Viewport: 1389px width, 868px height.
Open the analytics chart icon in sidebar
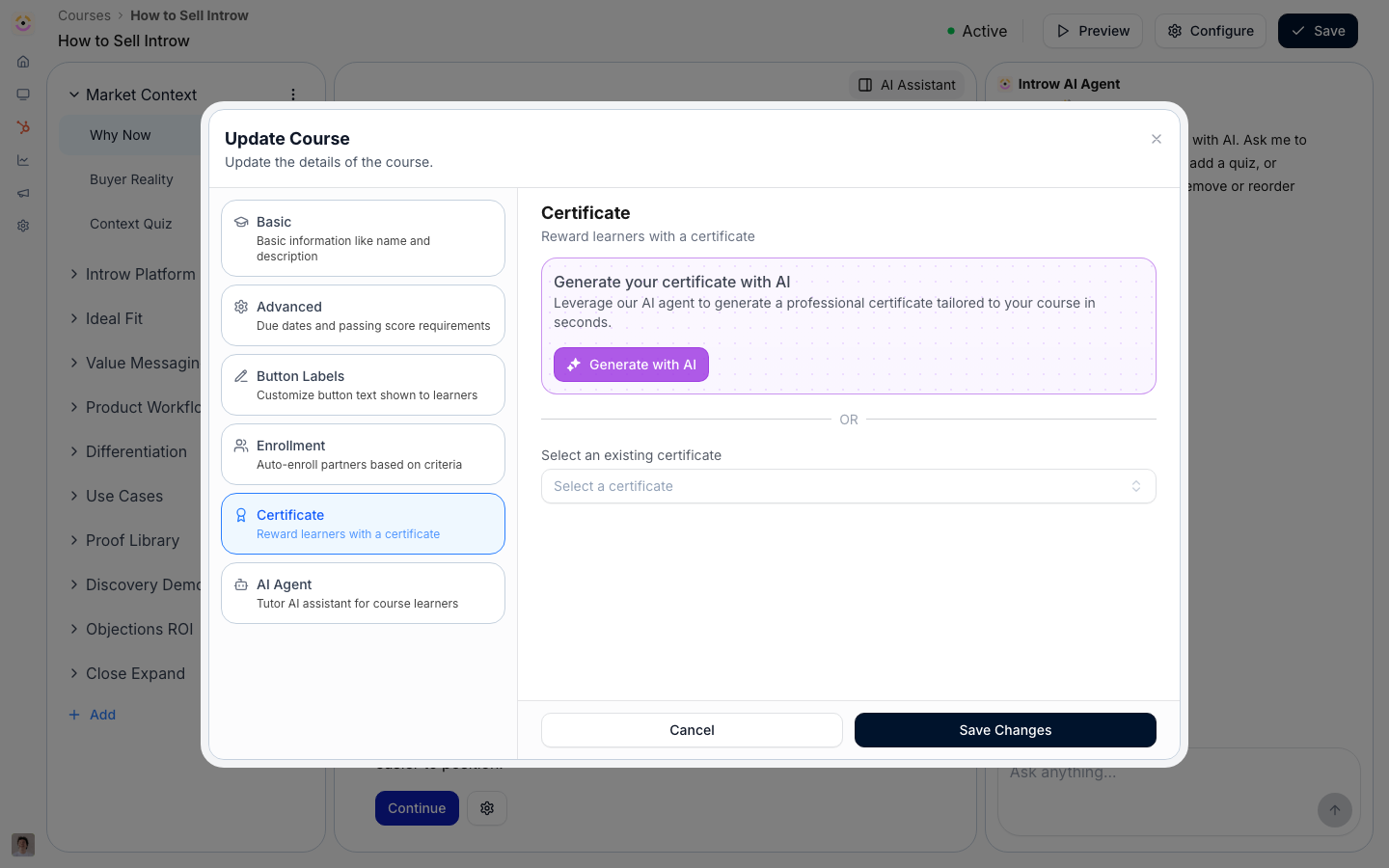(23, 160)
